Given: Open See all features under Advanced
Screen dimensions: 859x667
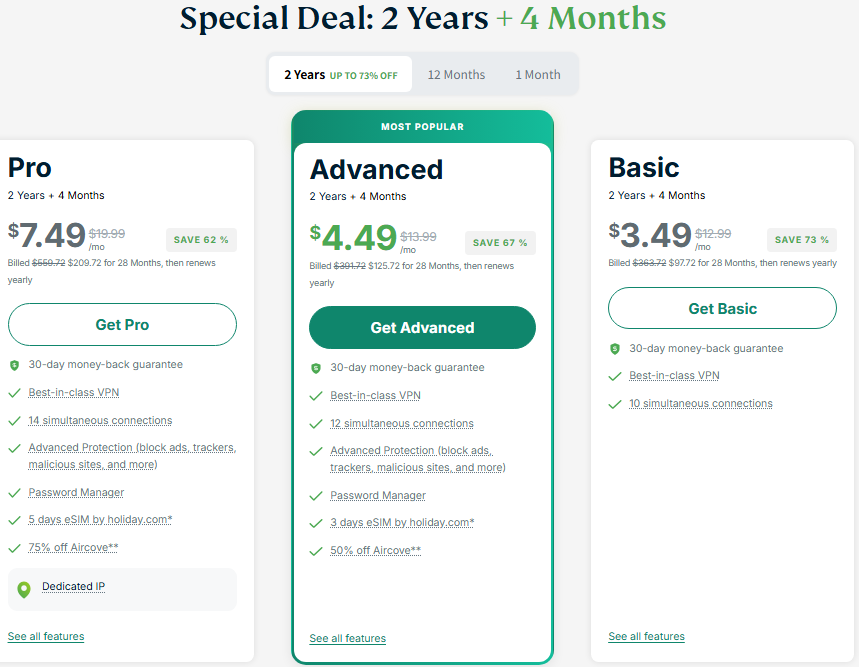Looking at the screenshot, I should point(347,639).
